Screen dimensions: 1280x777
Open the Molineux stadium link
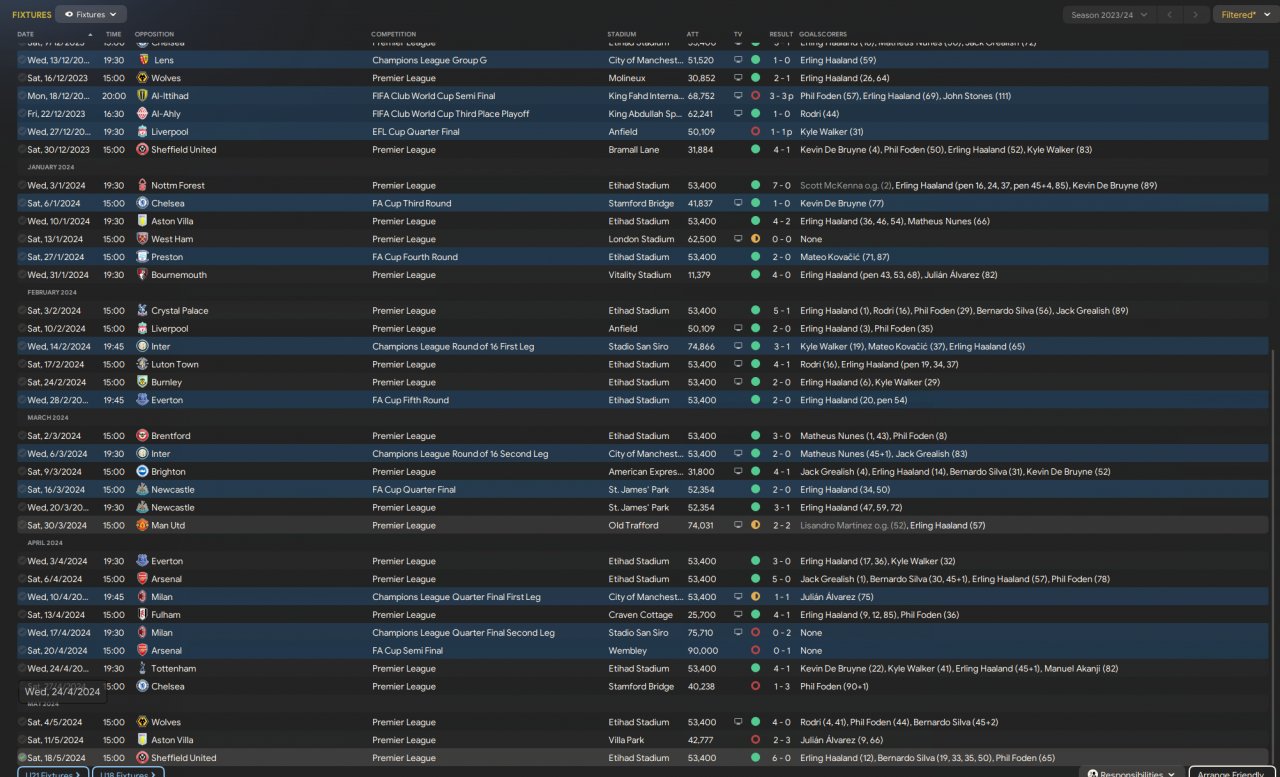click(x=629, y=78)
